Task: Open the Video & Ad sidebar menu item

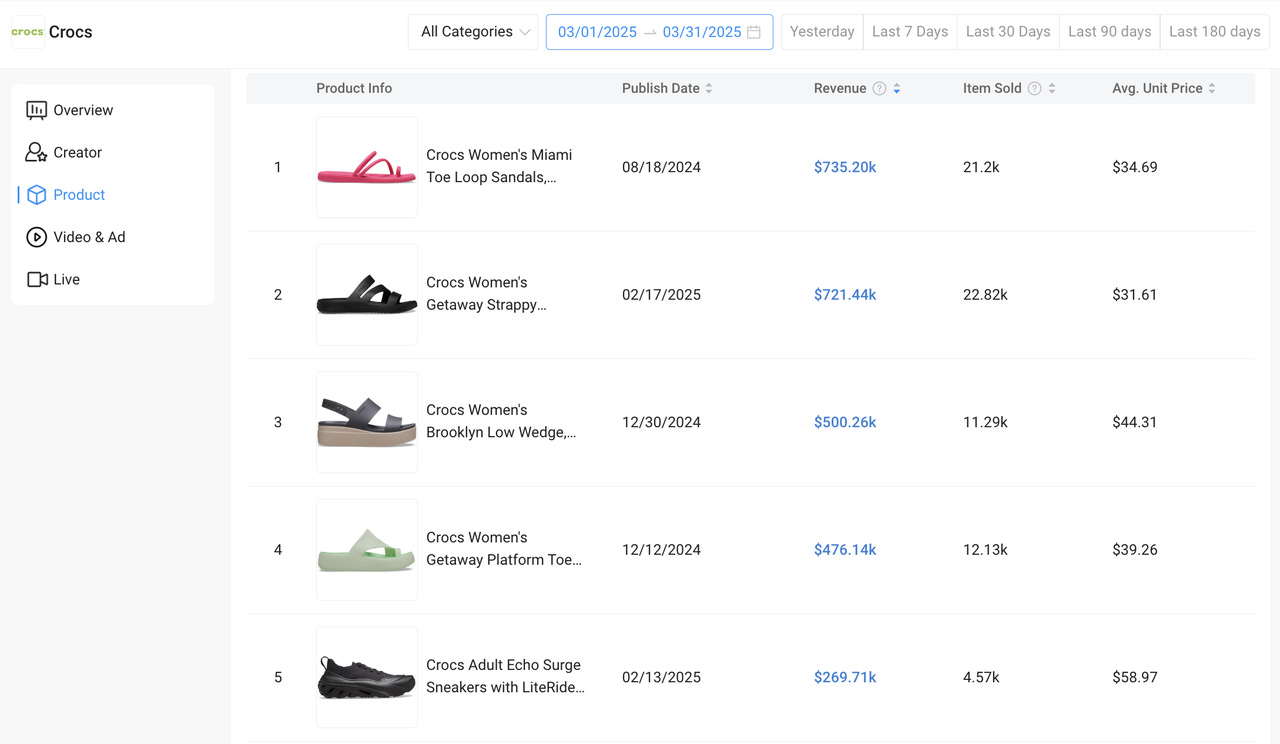Action: pyautogui.click(x=113, y=237)
